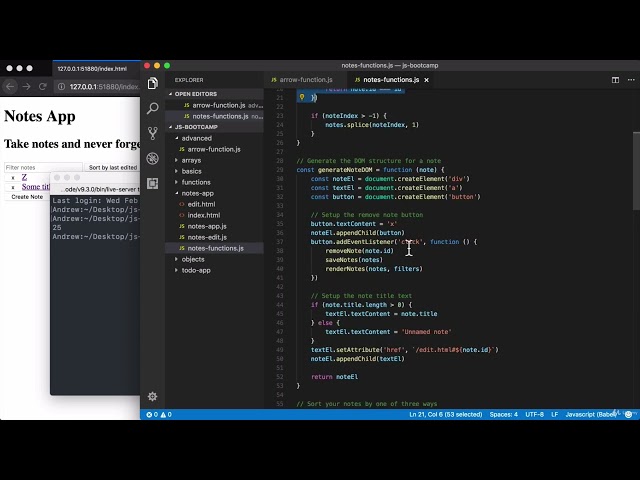
Task: Open the Extensions view in activity bar
Action: pos(153,183)
